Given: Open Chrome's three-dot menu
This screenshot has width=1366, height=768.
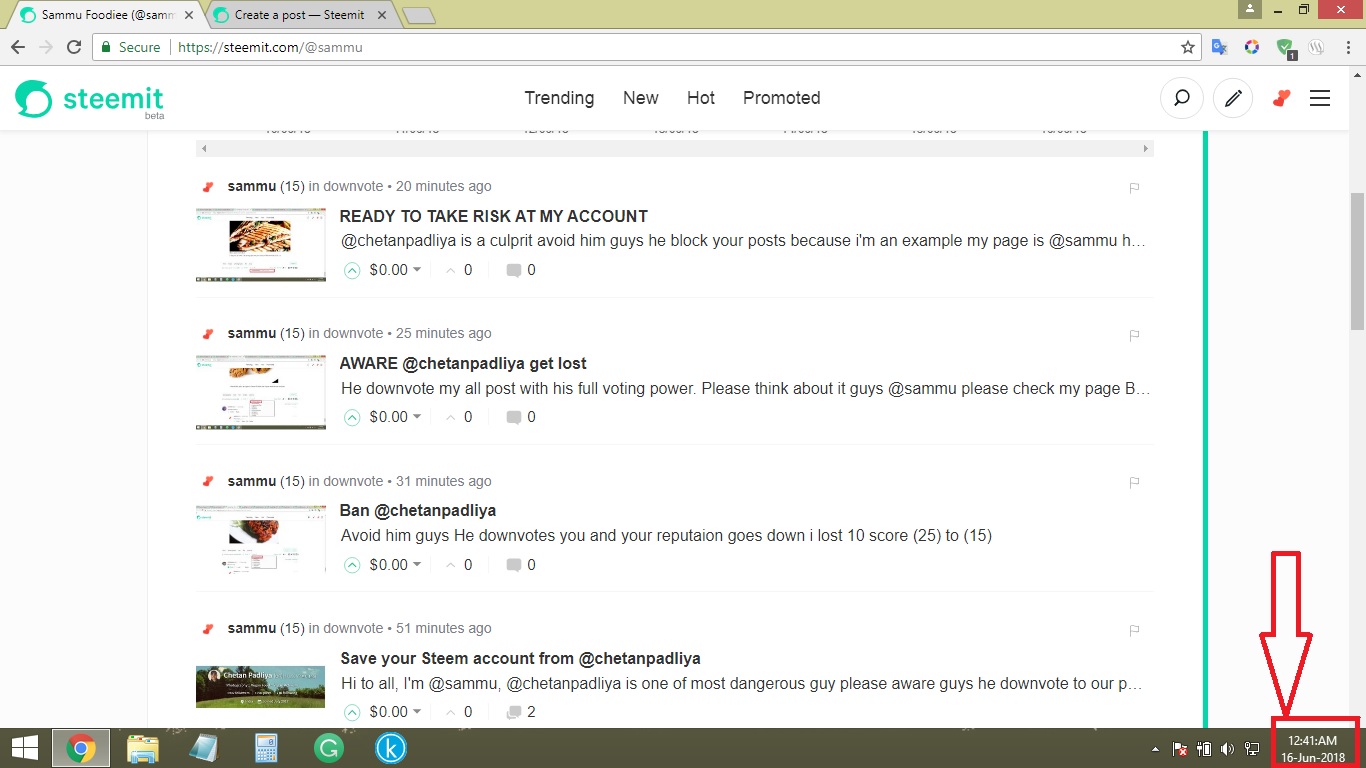Looking at the screenshot, I should (1347, 47).
